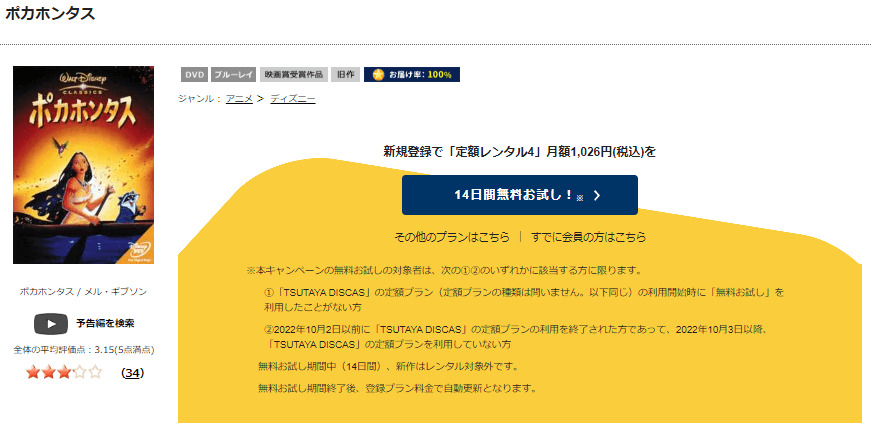The image size is (871, 436).
Task: Click the お届け率 100% badge
Action: pos(412,74)
